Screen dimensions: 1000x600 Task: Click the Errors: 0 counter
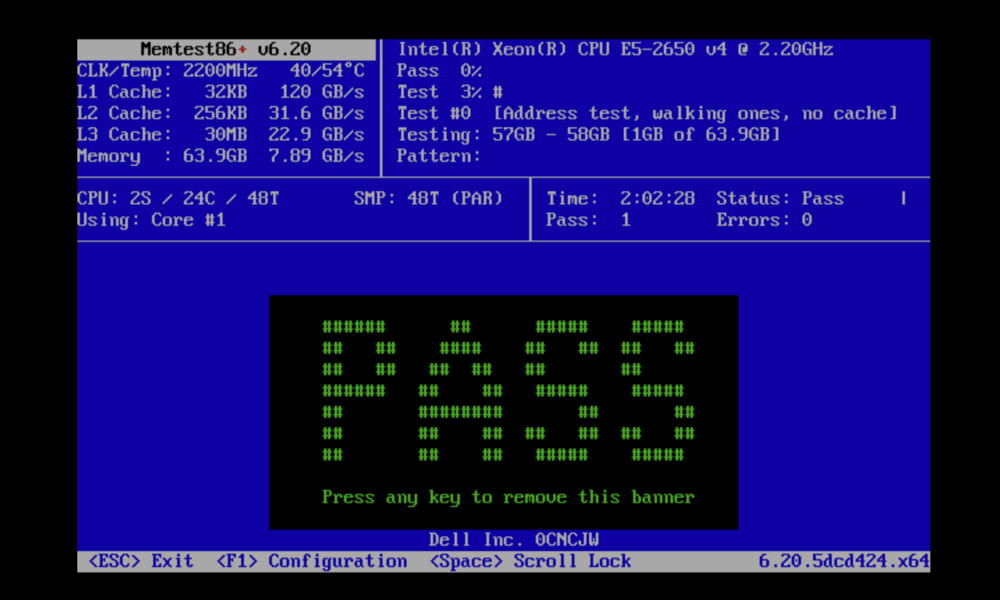(763, 220)
